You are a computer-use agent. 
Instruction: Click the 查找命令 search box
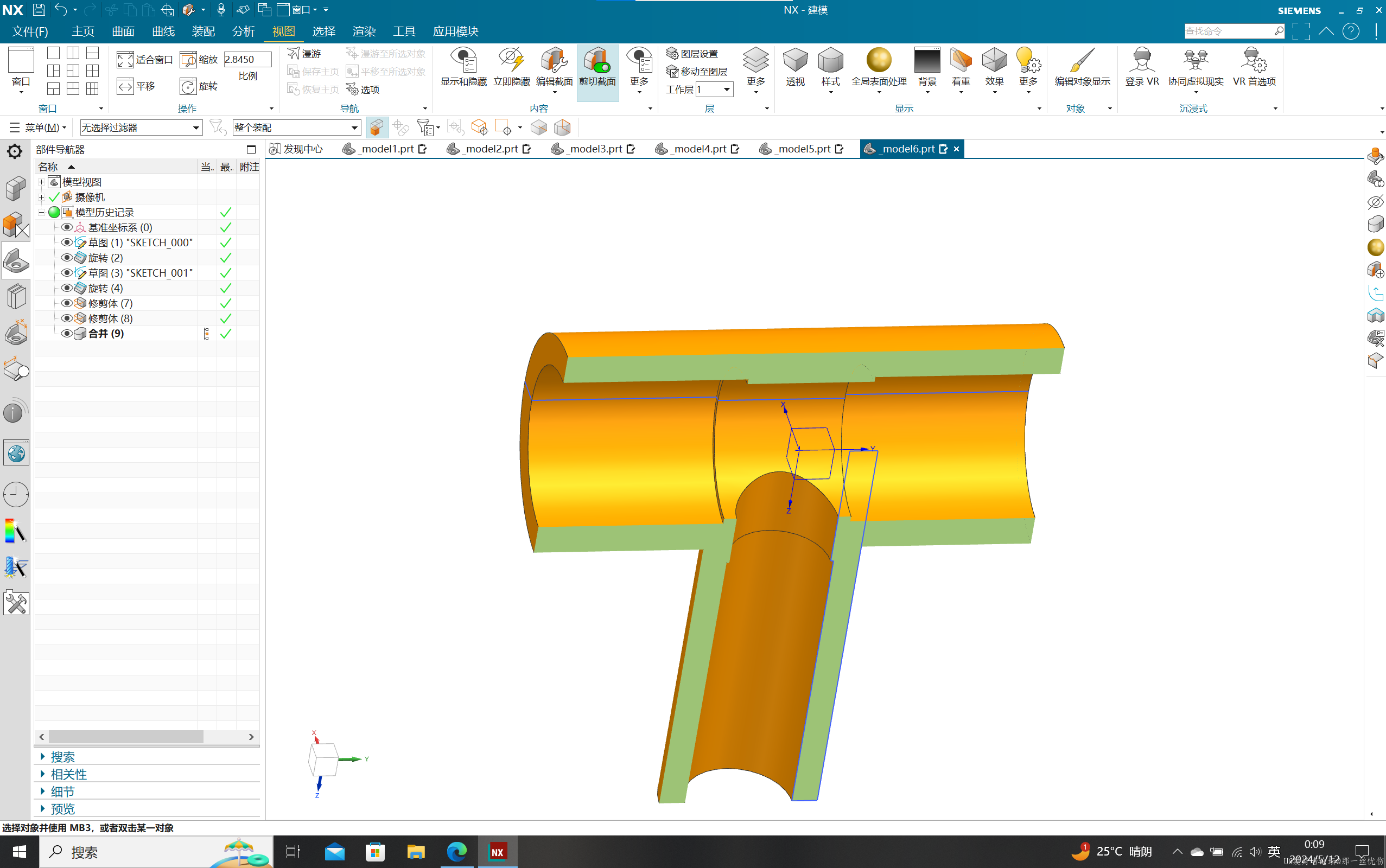tap(1234, 31)
